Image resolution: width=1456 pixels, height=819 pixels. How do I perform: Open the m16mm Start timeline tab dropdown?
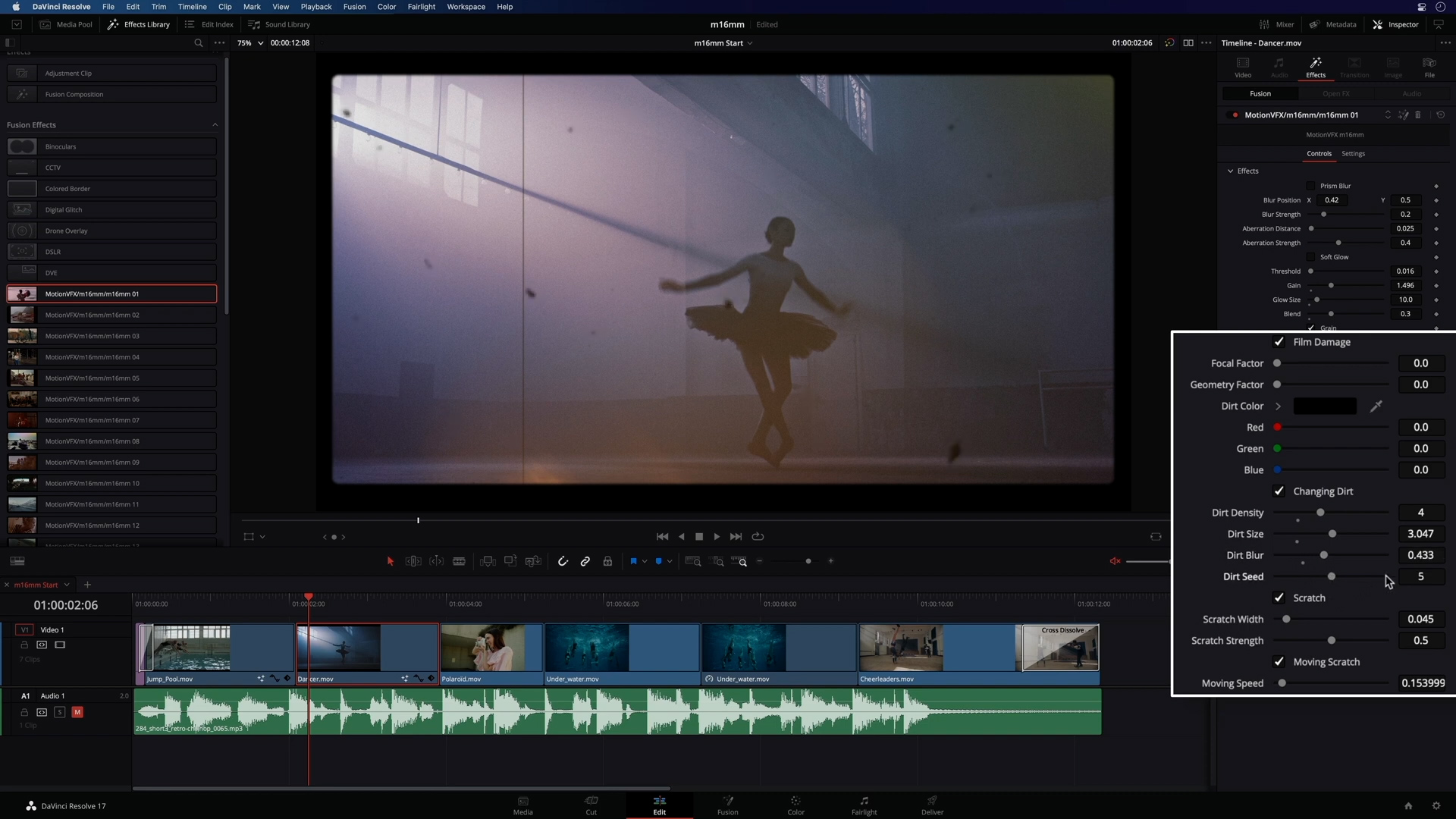tap(67, 585)
